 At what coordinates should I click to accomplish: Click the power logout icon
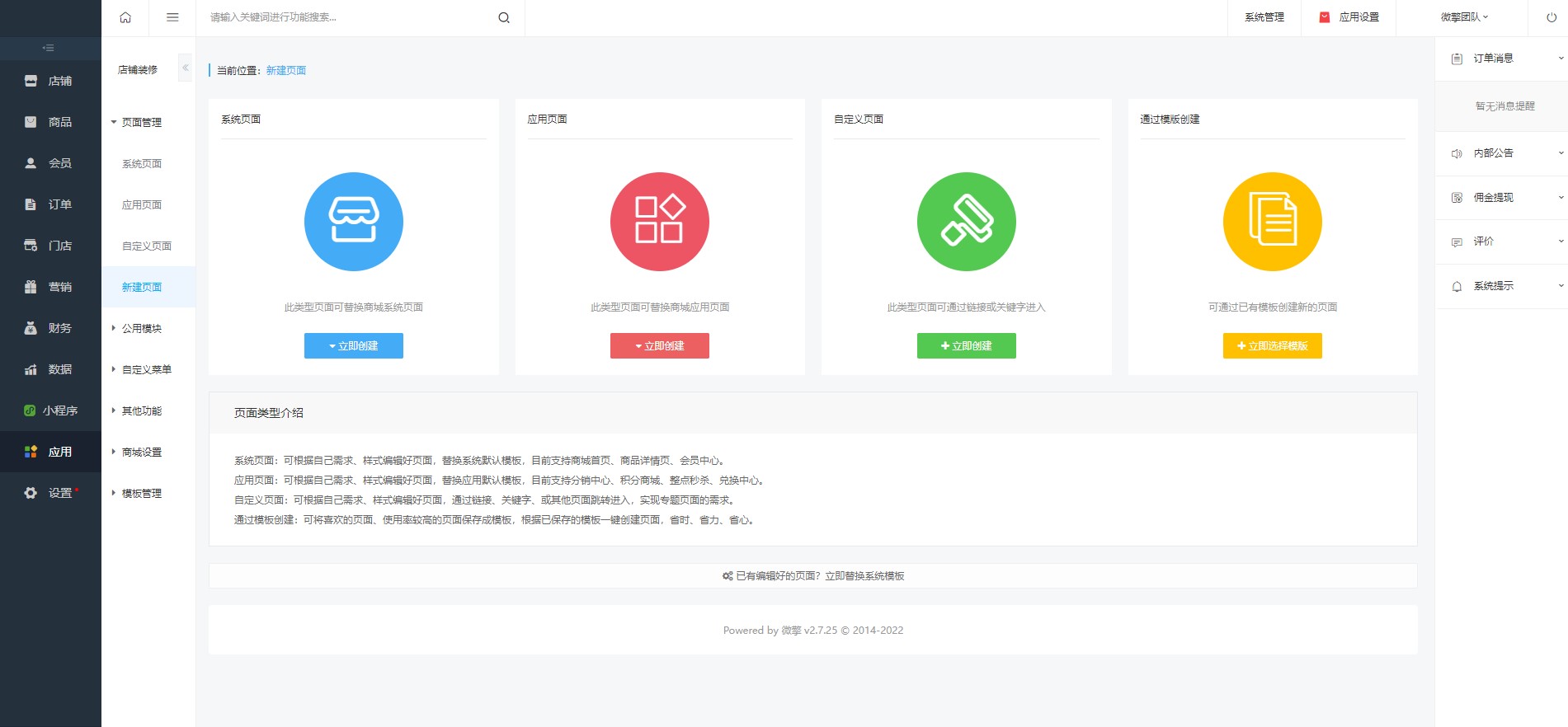[1552, 17]
